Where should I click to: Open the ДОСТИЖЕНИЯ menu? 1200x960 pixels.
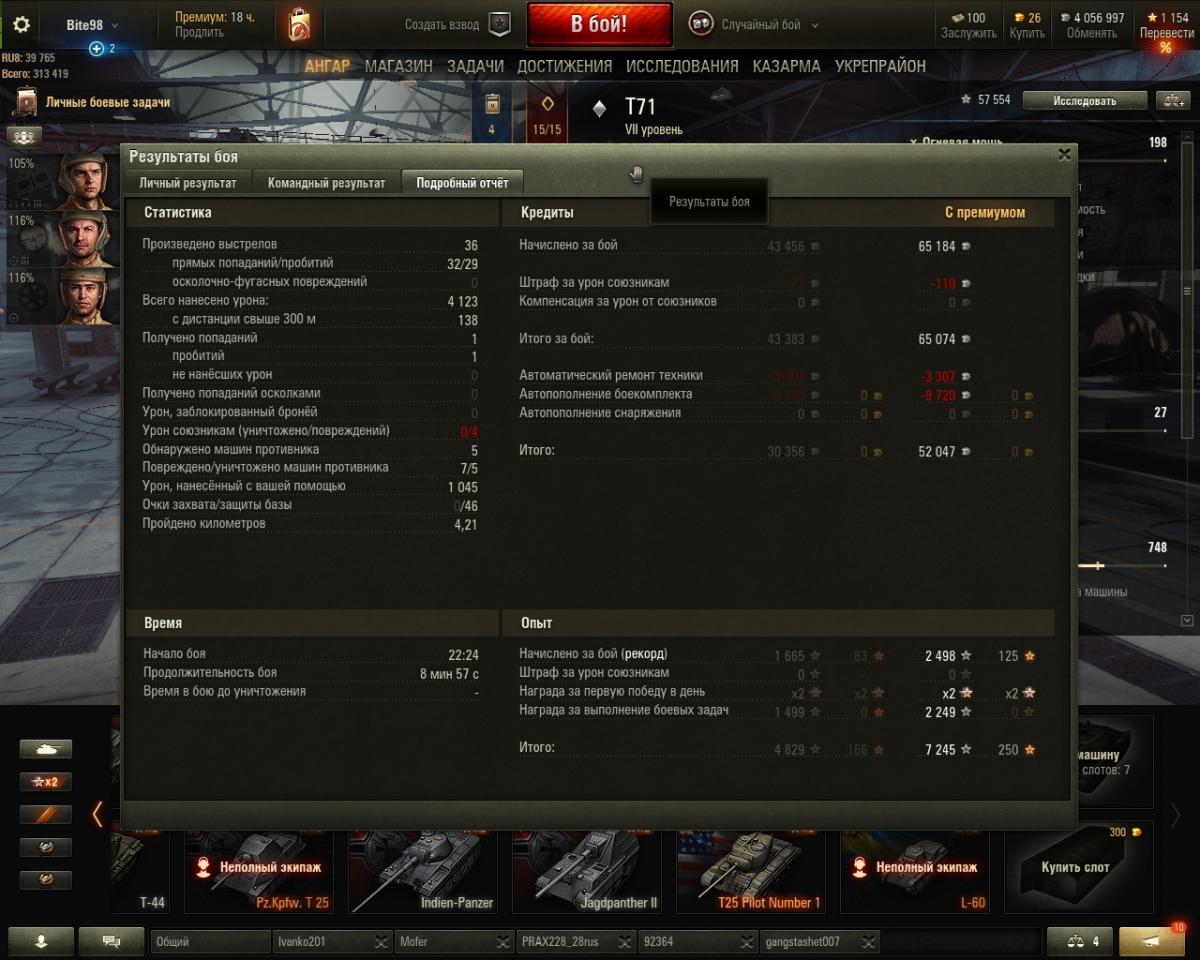click(564, 66)
